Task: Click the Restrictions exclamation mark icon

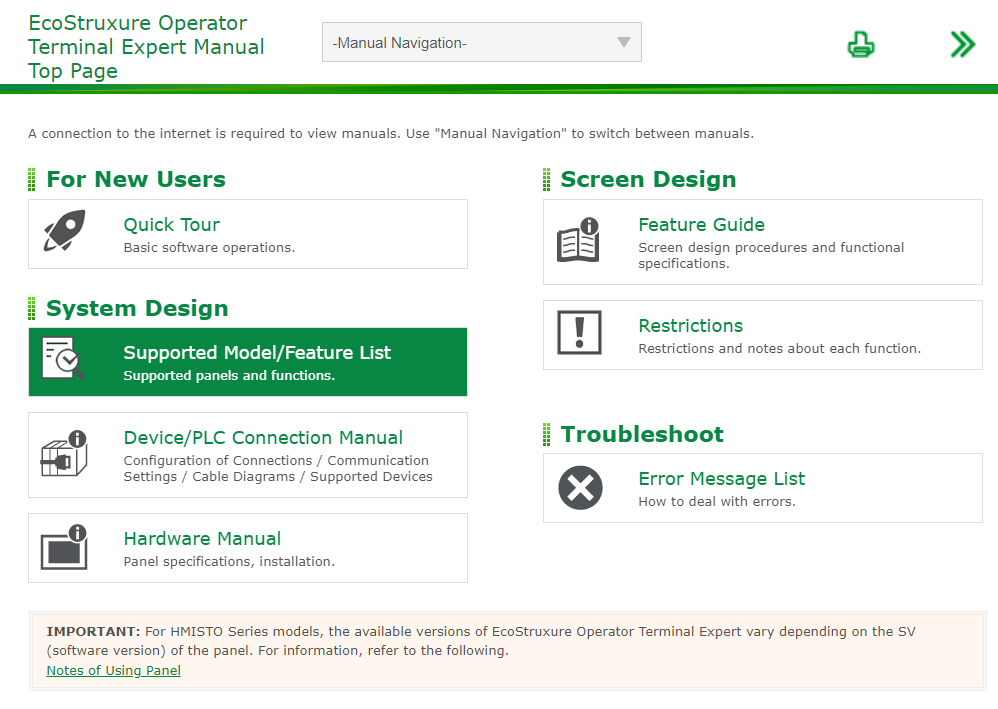Action: point(579,332)
